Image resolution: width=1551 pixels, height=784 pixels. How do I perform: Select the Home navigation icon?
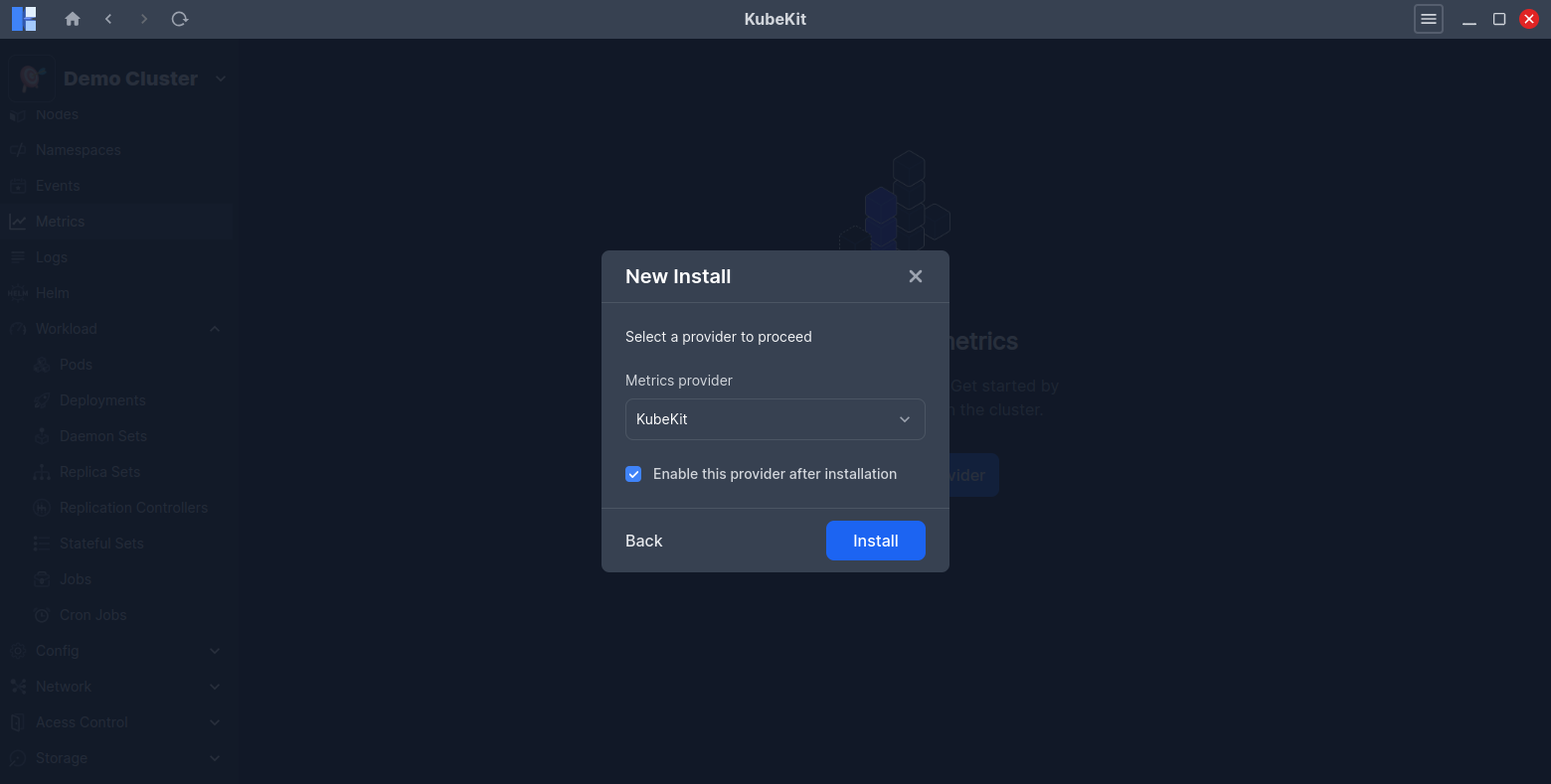(x=72, y=18)
